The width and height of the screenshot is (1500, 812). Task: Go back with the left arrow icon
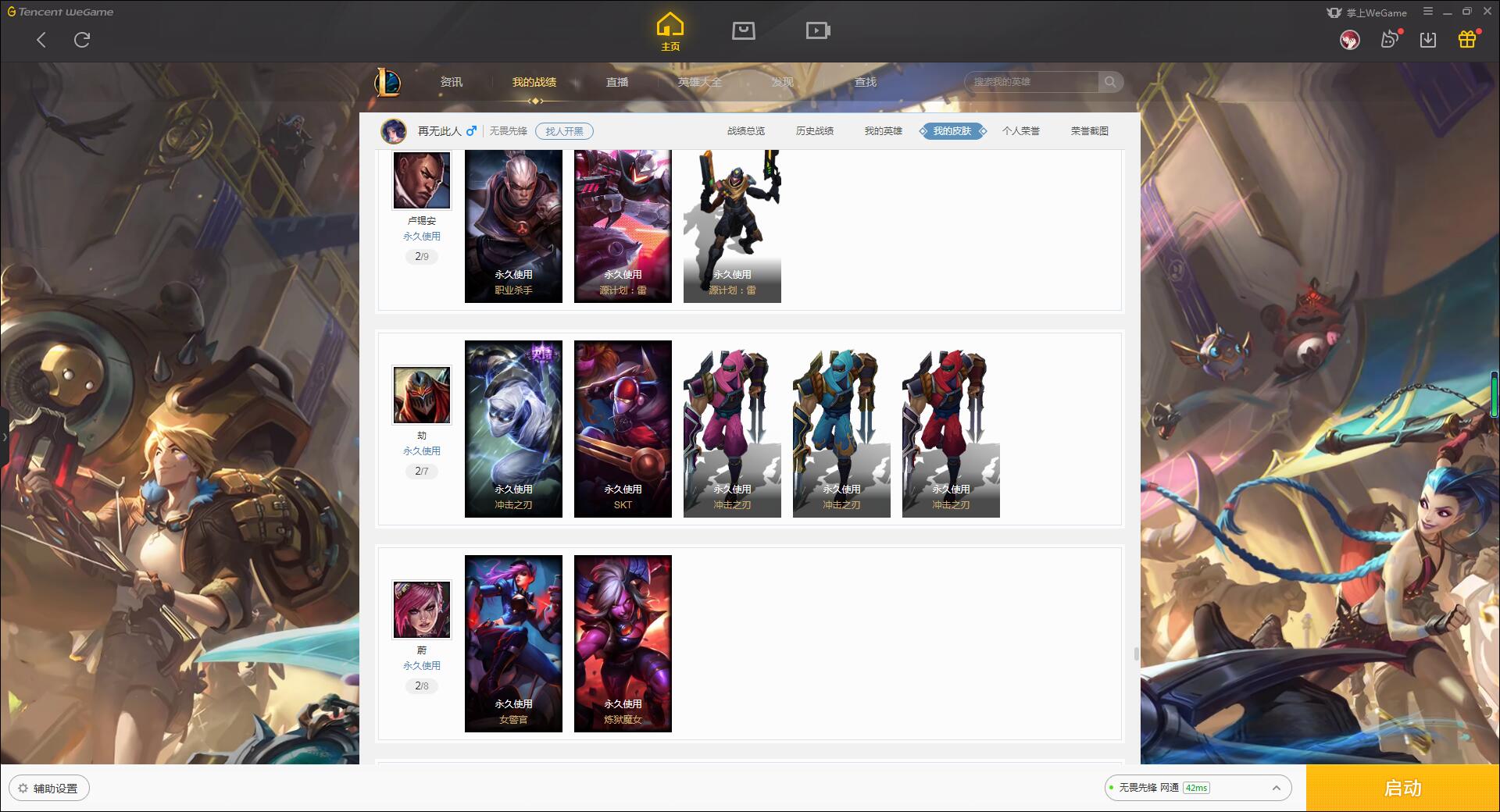coord(41,40)
